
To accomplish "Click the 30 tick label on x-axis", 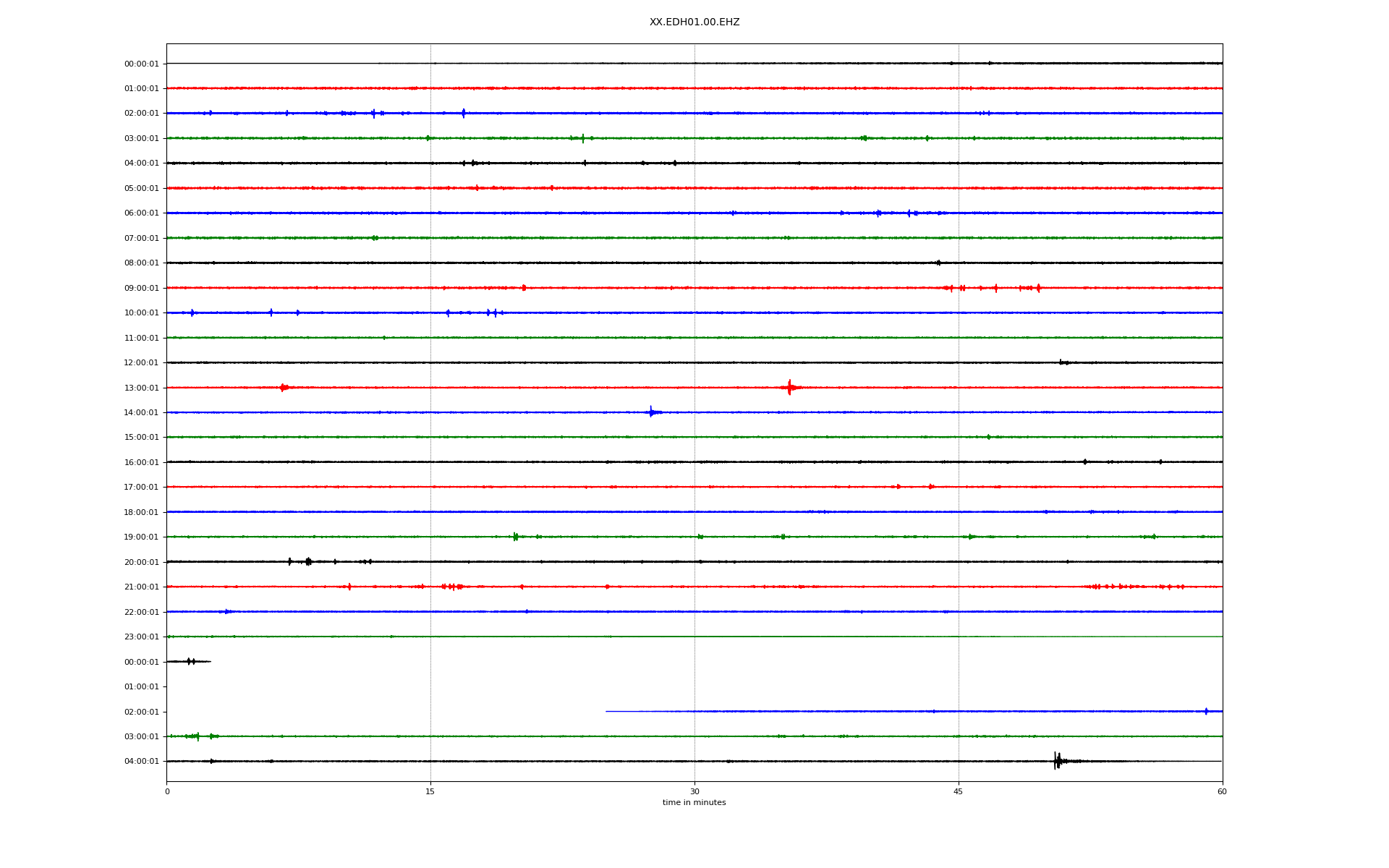I will tap(694, 791).
